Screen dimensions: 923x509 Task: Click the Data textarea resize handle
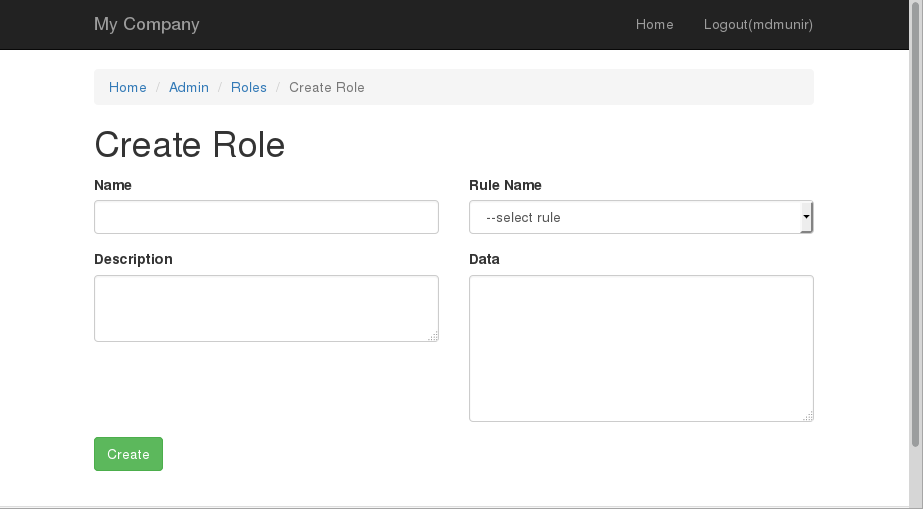(808, 416)
